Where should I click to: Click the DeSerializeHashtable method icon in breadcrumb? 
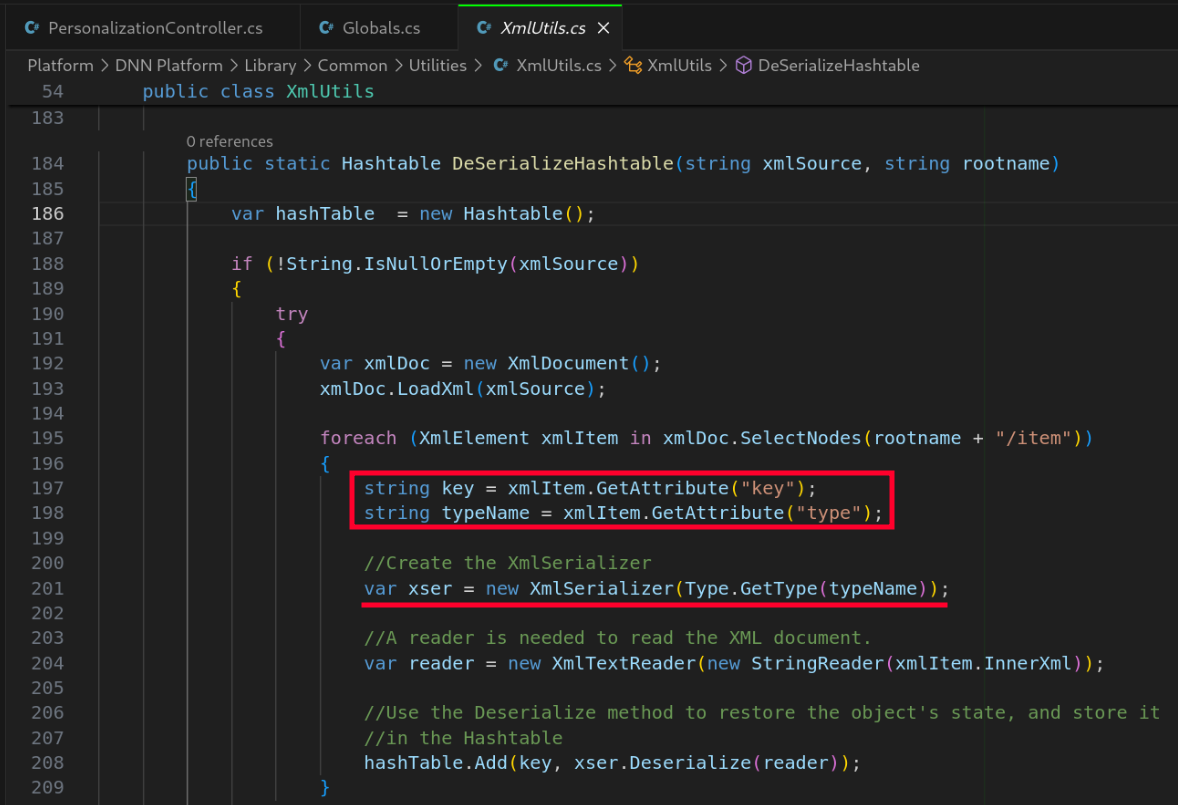click(743, 65)
